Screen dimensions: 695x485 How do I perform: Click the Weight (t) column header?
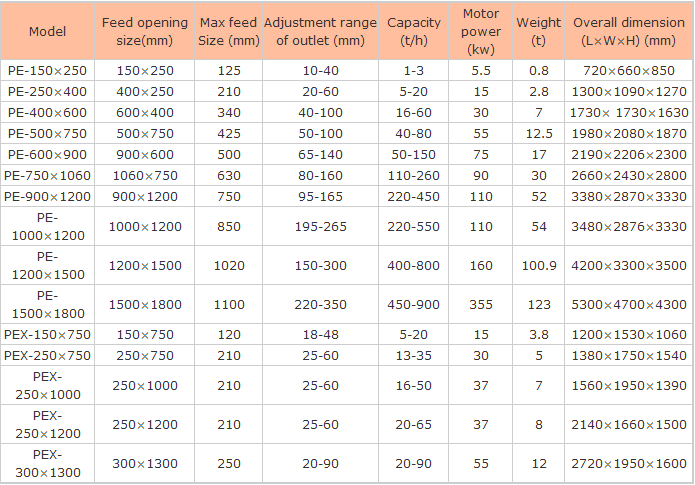[538, 31]
